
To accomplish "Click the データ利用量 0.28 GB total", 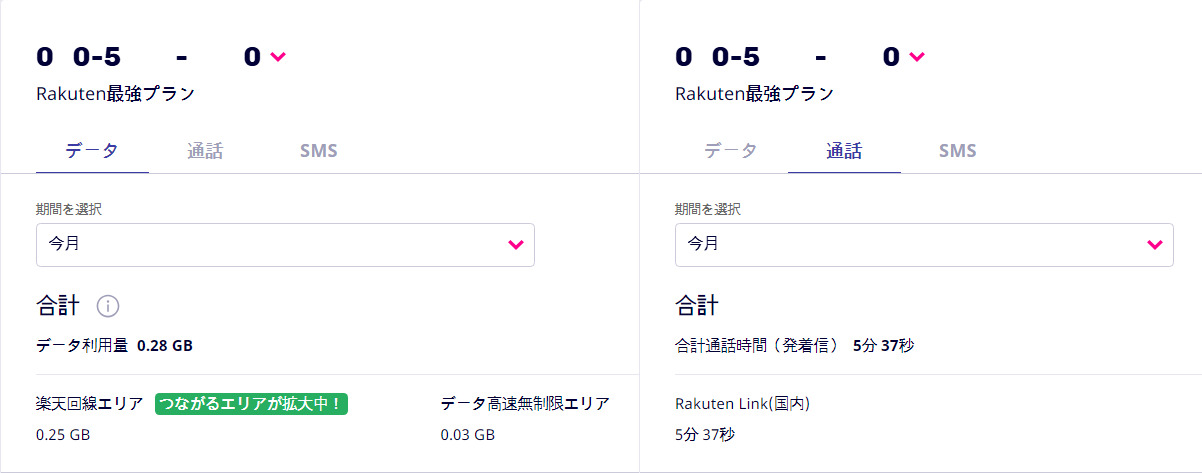I will pos(114,346).
